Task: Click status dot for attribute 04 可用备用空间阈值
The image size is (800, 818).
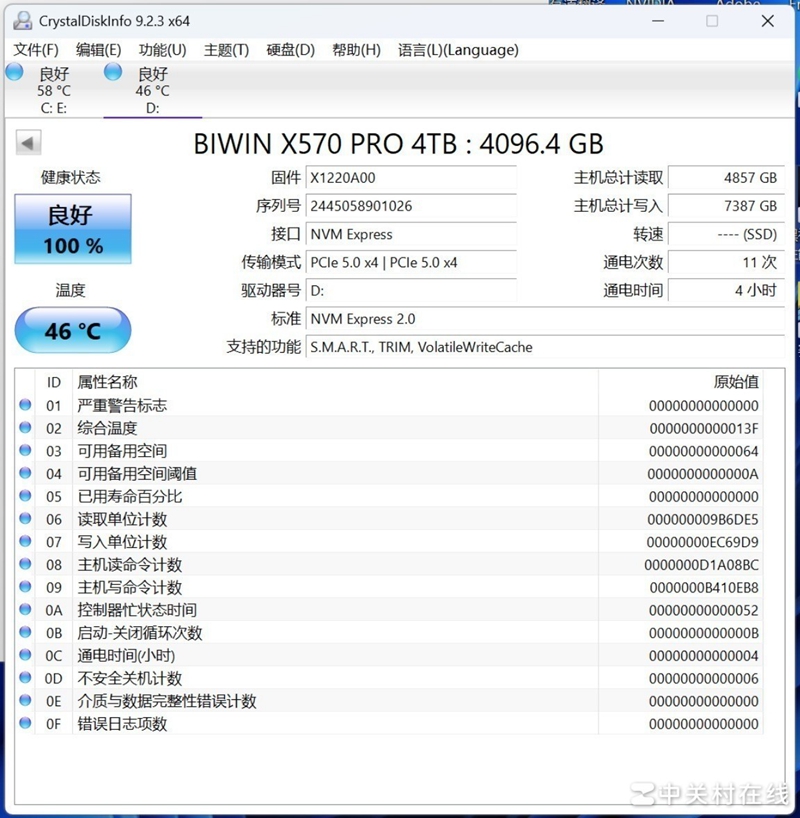Action: point(25,473)
